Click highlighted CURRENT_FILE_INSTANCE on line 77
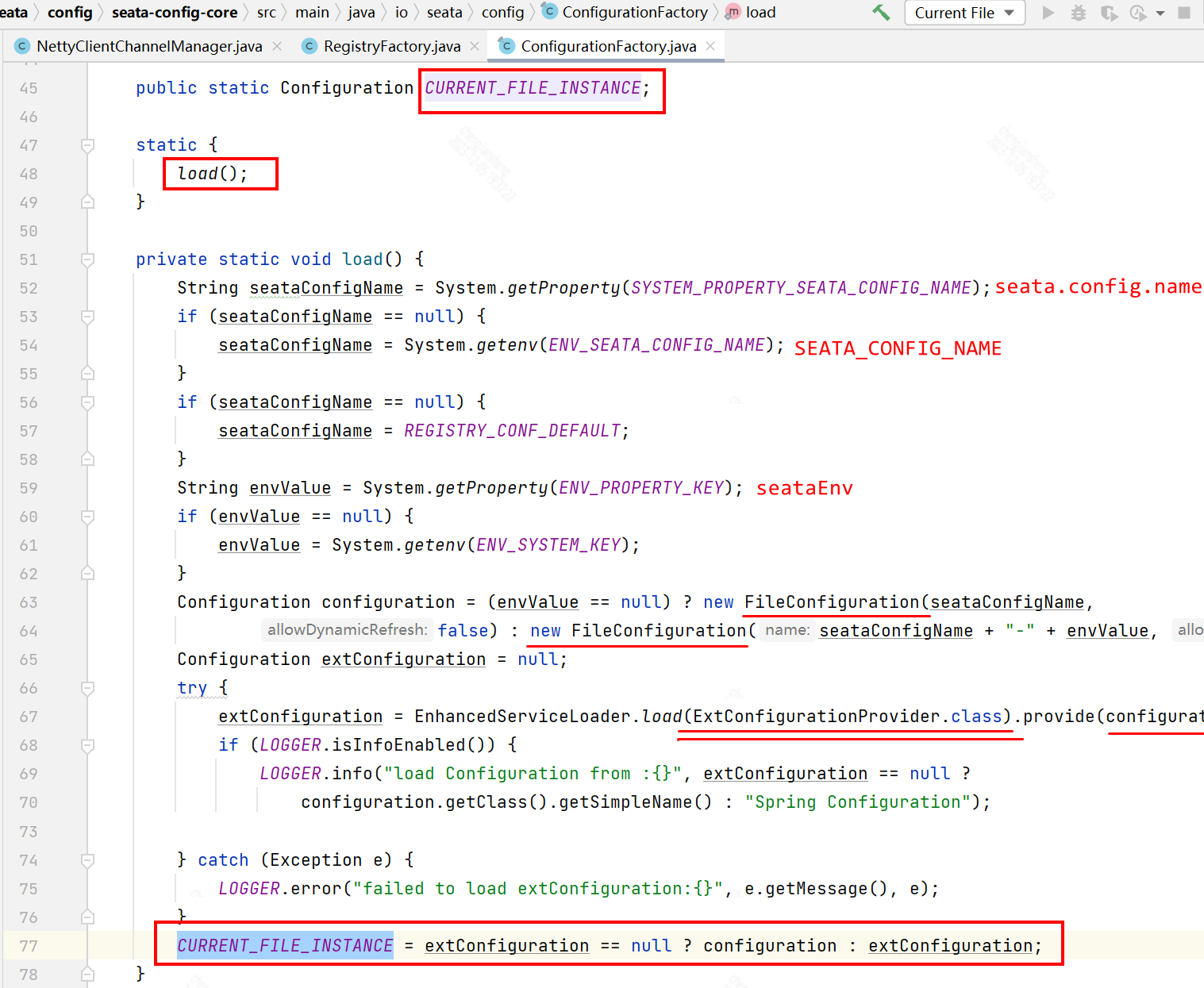The image size is (1204, 988). [x=285, y=945]
